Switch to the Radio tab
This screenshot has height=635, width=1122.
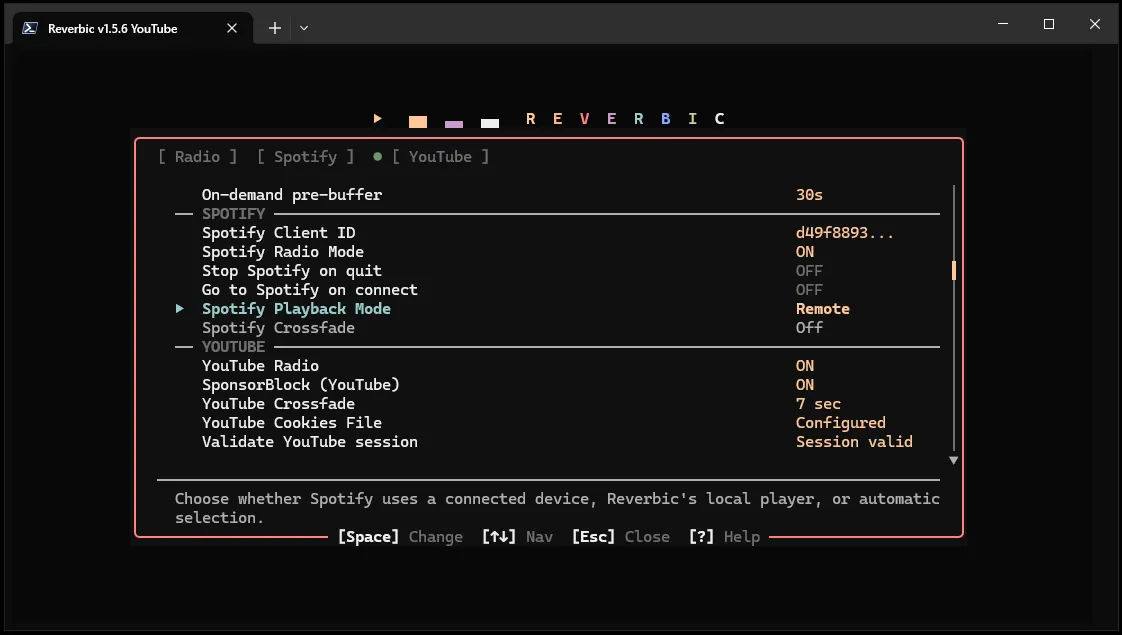click(197, 157)
